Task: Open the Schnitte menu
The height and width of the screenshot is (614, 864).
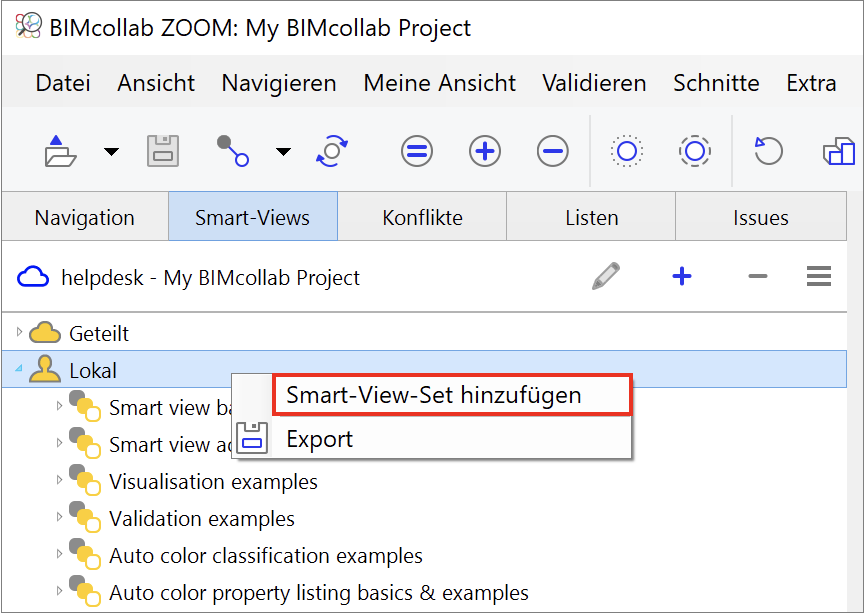Action: click(716, 83)
